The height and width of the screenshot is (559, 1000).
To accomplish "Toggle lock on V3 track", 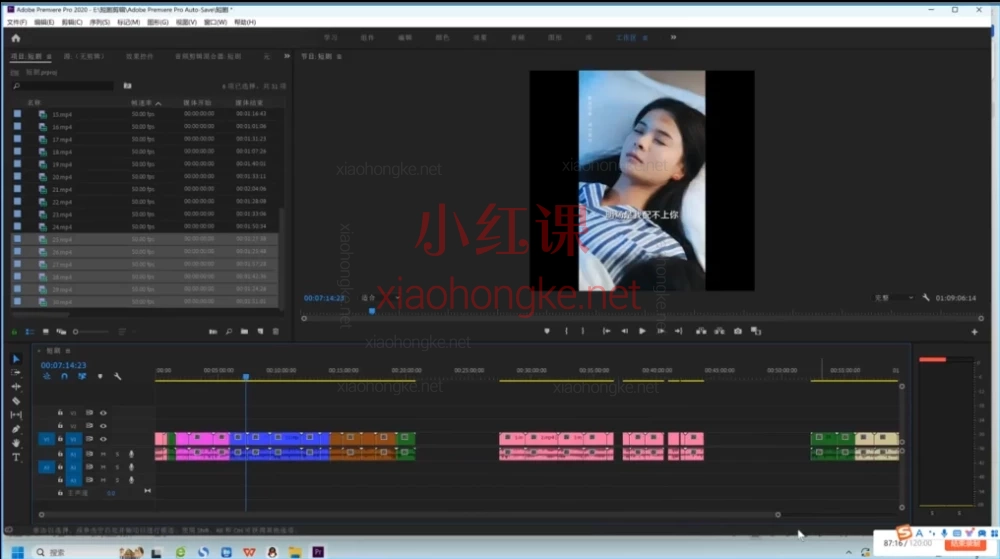I will pyautogui.click(x=60, y=413).
